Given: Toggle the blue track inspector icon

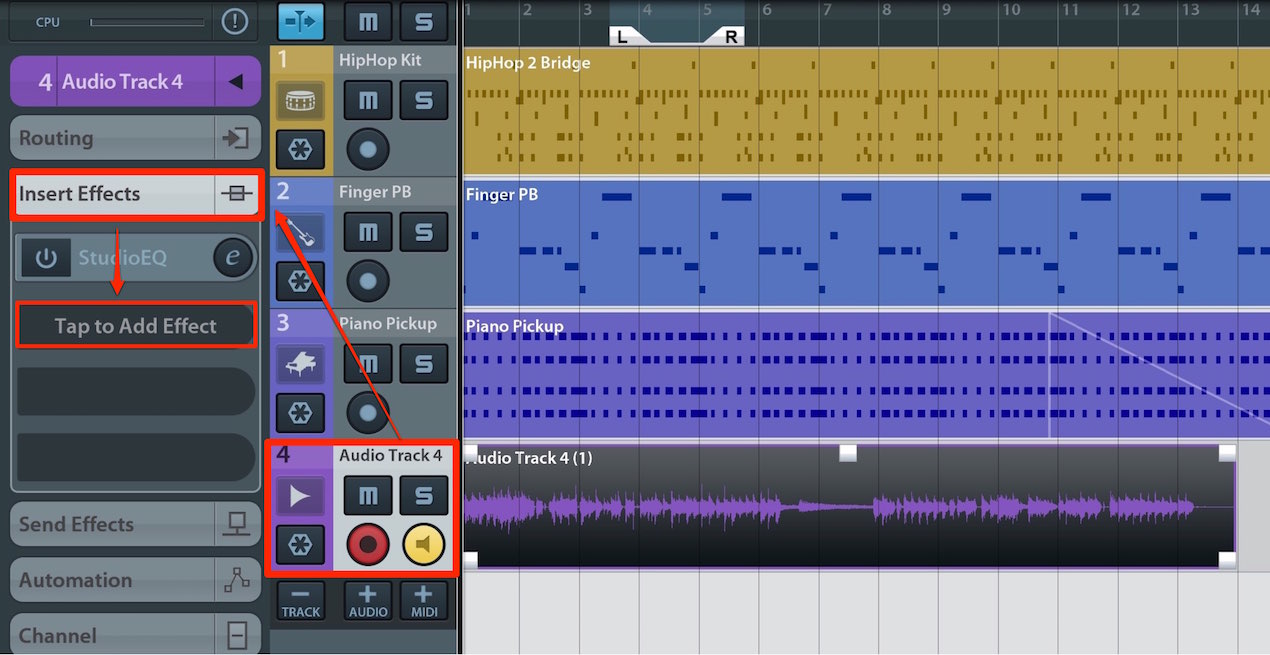Looking at the screenshot, I should pos(300,21).
